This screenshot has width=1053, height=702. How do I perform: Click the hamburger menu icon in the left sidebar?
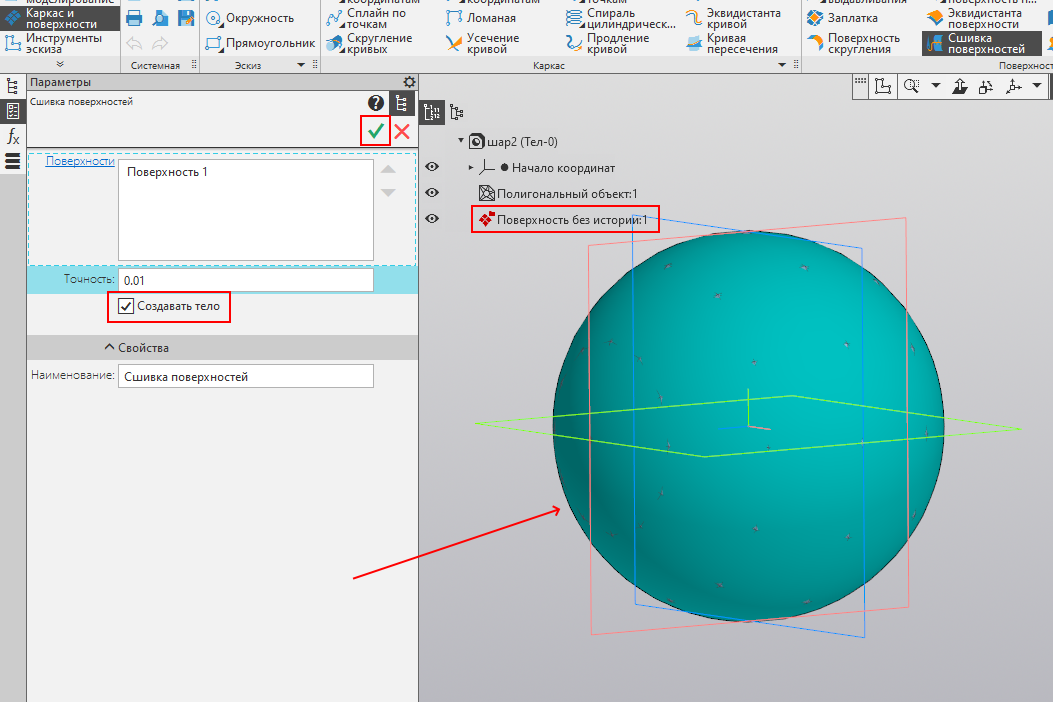click(x=12, y=161)
